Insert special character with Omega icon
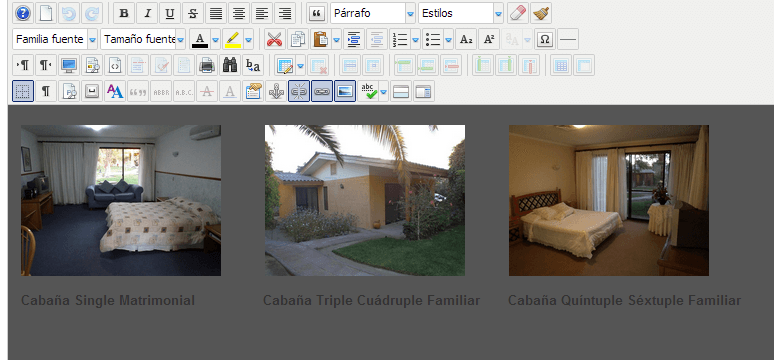Screen dimensions: 774x360 point(544,39)
